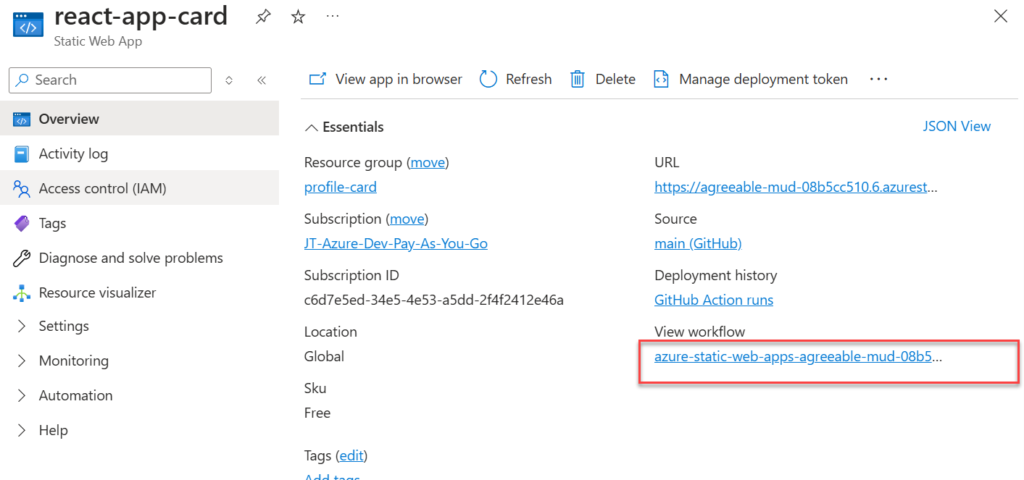Viewport: 1024px width, 480px height.
Task: Click the Sku value Free
Action: pyautogui.click(x=317, y=413)
